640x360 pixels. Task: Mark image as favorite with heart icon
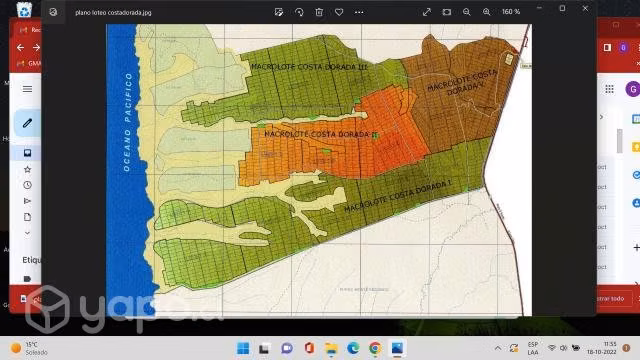point(339,12)
